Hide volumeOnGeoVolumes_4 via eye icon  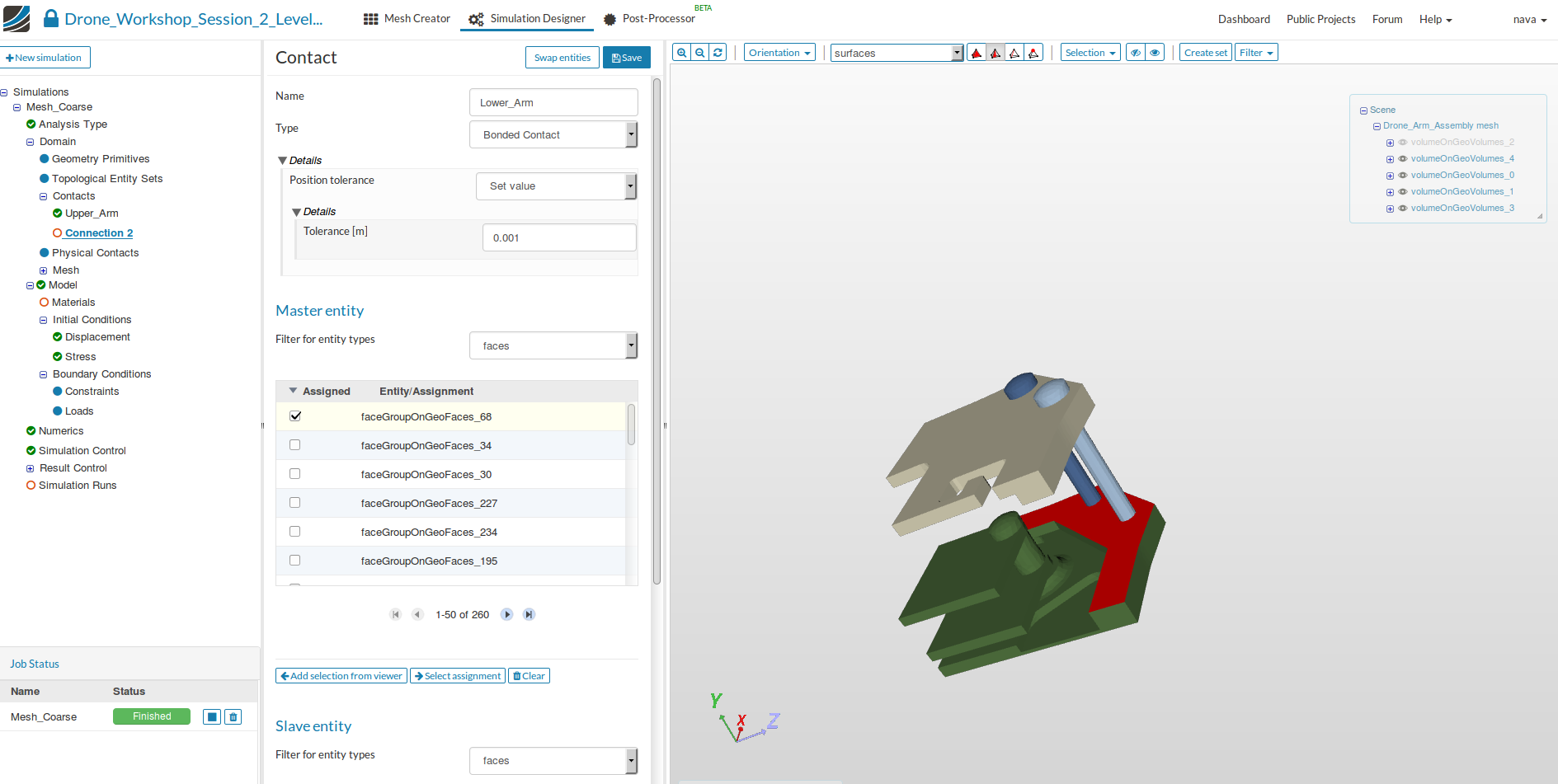[1403, 159]
